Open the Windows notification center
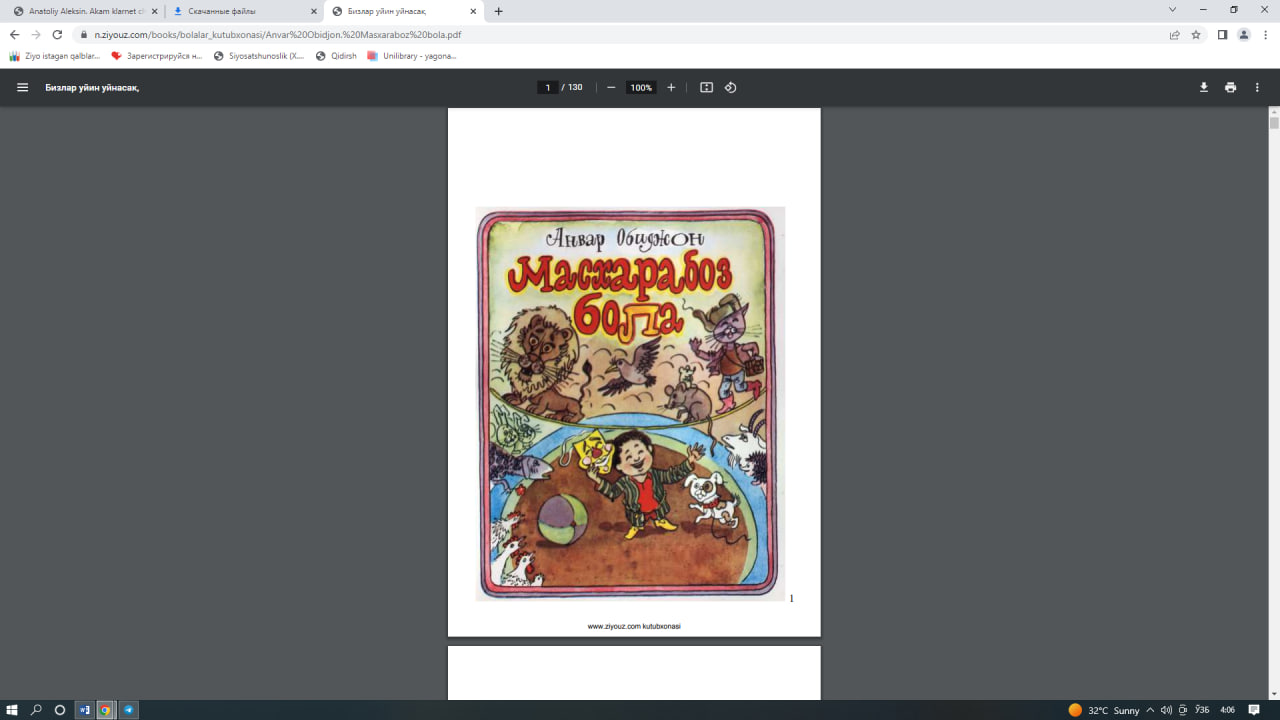 1254,710
